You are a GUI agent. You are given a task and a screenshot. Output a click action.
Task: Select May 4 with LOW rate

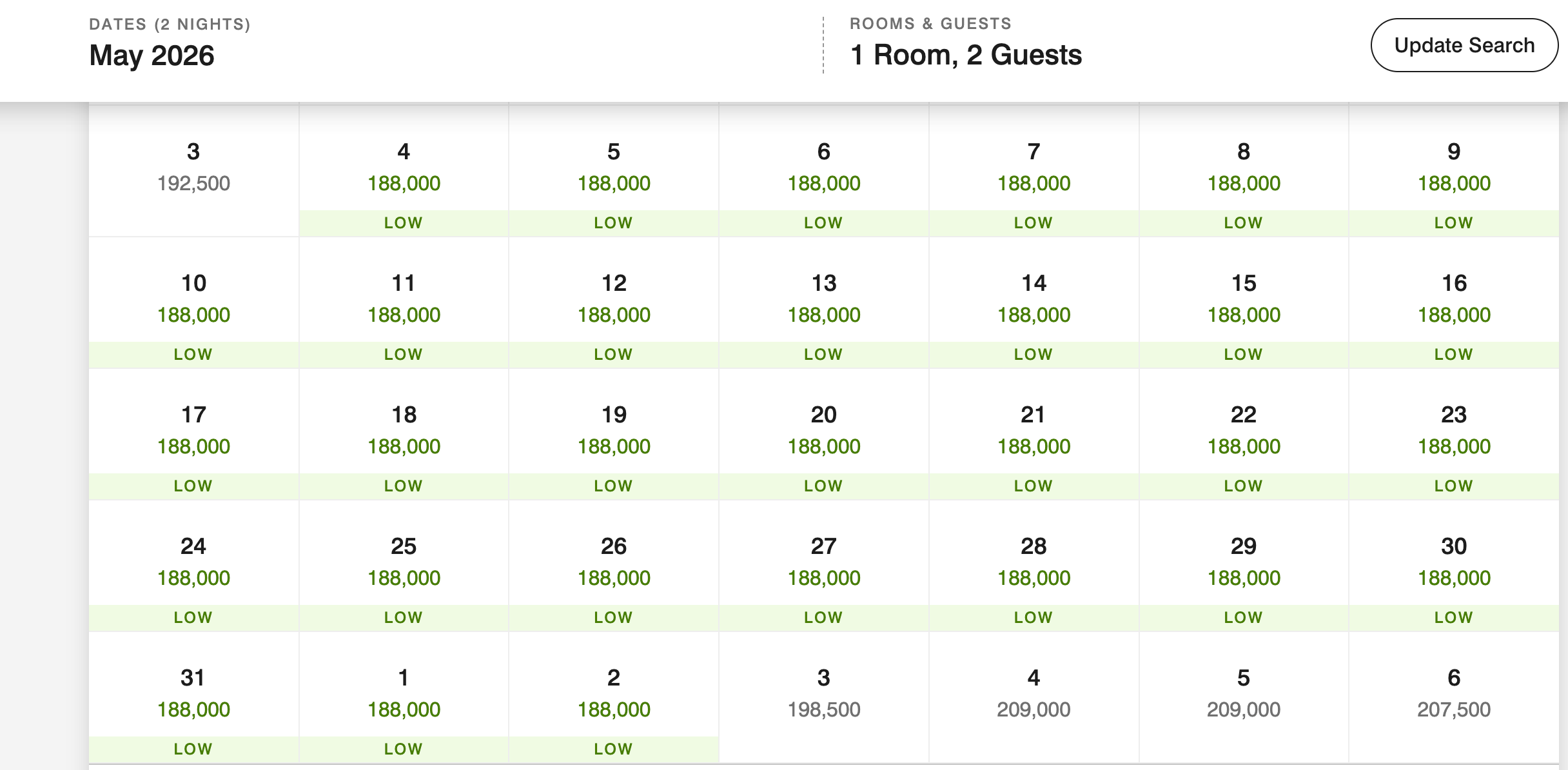(404, 171)
